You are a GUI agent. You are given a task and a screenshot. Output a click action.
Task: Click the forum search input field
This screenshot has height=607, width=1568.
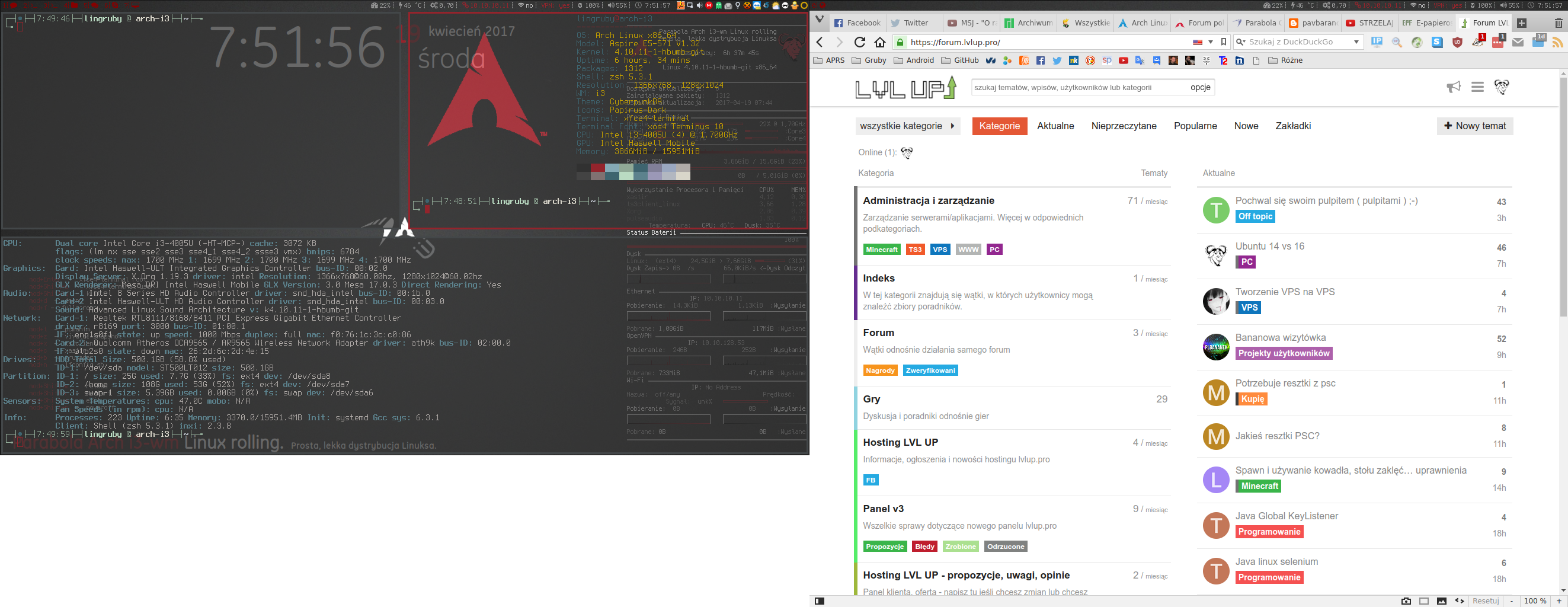pos(1077,87)
